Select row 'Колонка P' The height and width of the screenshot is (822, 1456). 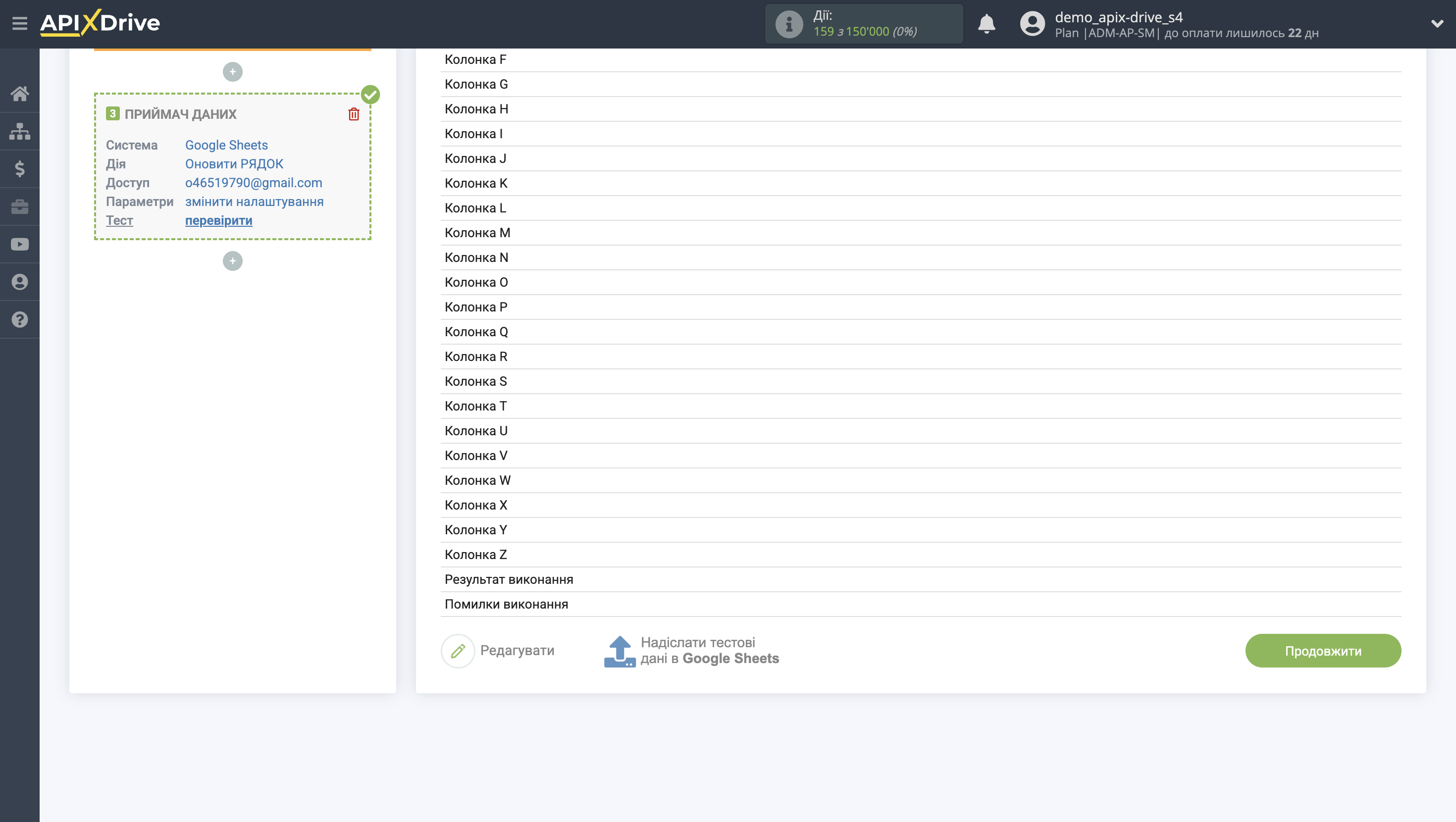click(921, 307)
